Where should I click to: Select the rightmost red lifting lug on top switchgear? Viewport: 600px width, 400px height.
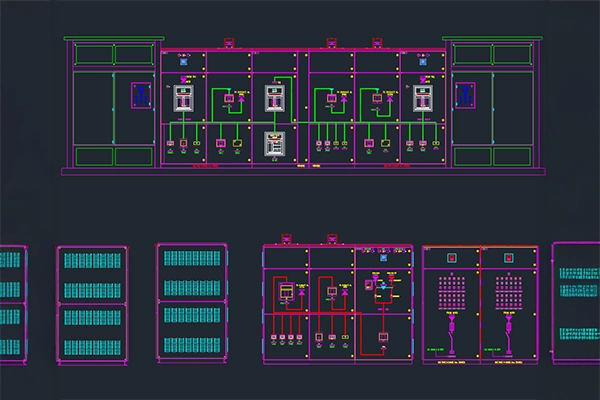pyautogui.click(x=378, y=43)
